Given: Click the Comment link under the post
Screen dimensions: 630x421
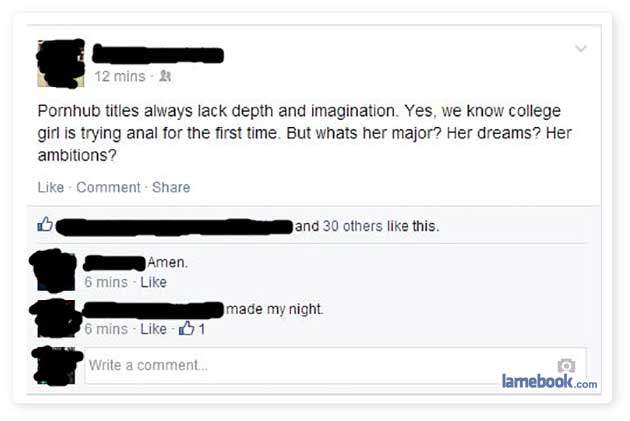Looking at the screenshot, I should tap(108, 187).
